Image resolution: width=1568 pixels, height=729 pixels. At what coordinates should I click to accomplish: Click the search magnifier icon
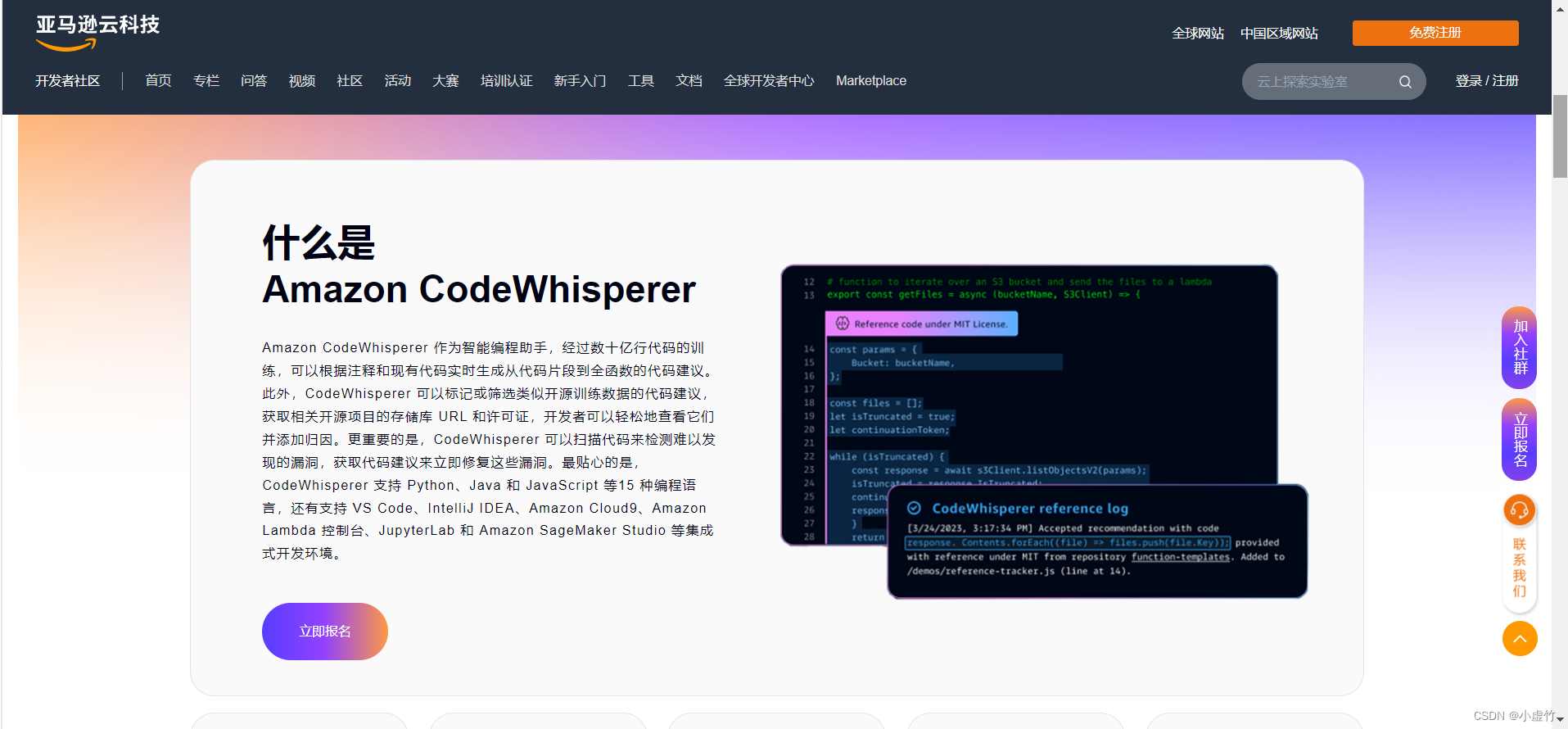(x=1405, y=82)
